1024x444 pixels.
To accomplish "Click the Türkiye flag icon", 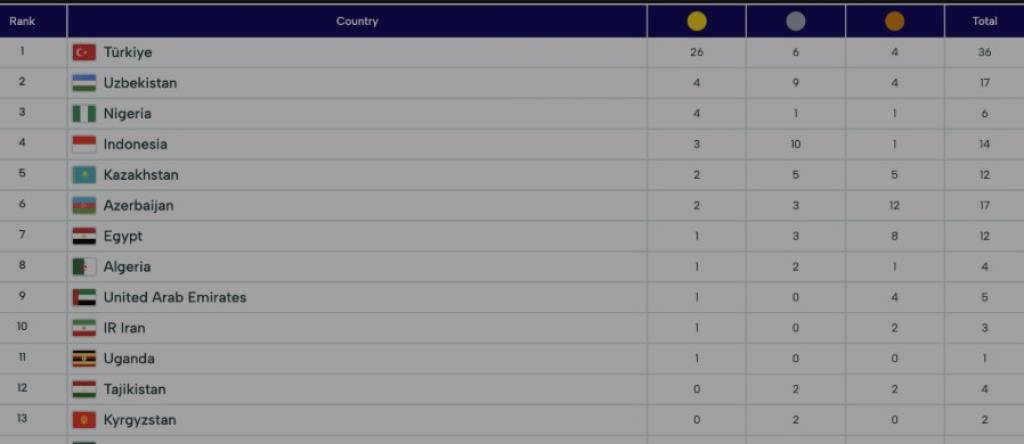I will [84, 52].
